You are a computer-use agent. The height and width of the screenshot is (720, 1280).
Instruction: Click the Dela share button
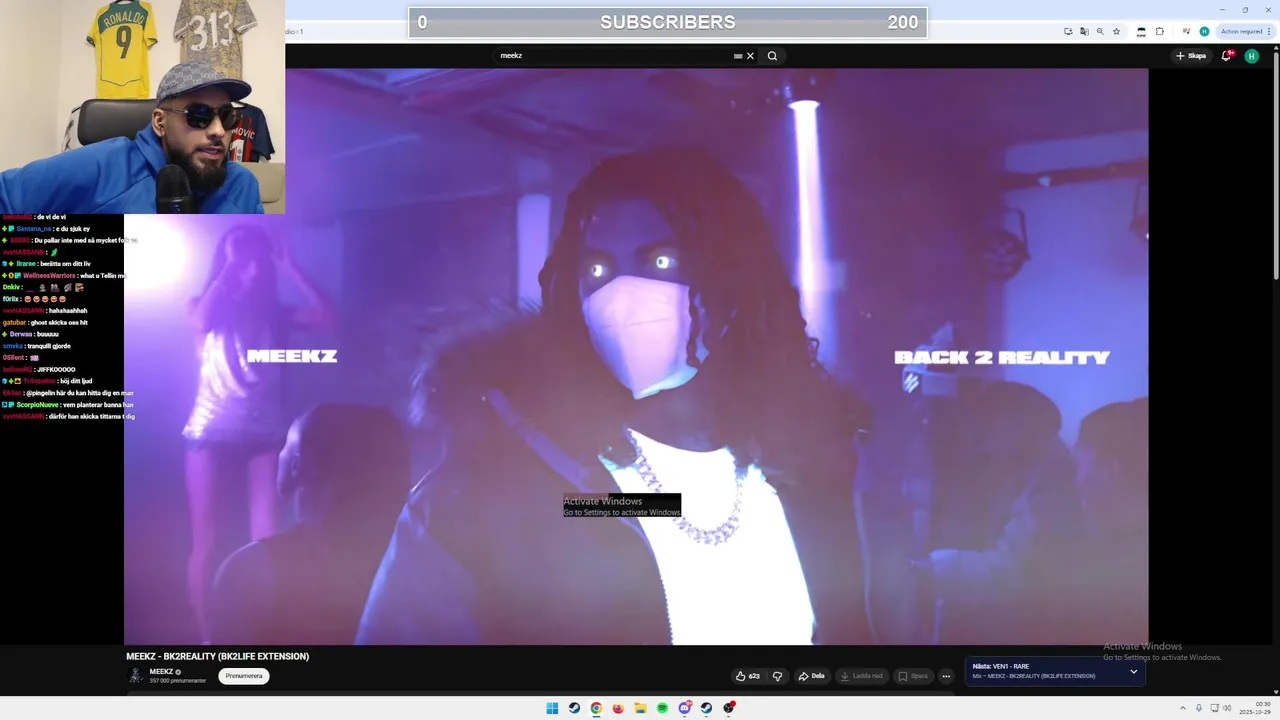(811, 676)
